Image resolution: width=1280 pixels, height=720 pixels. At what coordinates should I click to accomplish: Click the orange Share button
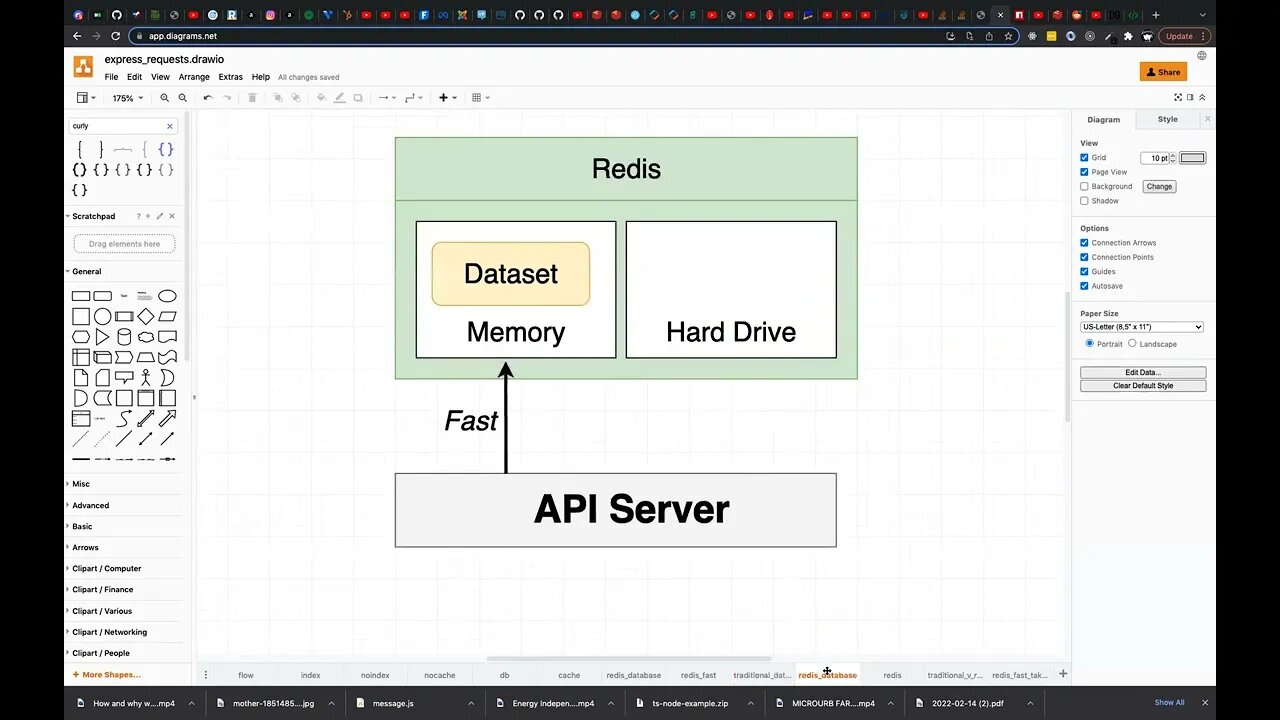point(1162,71)
